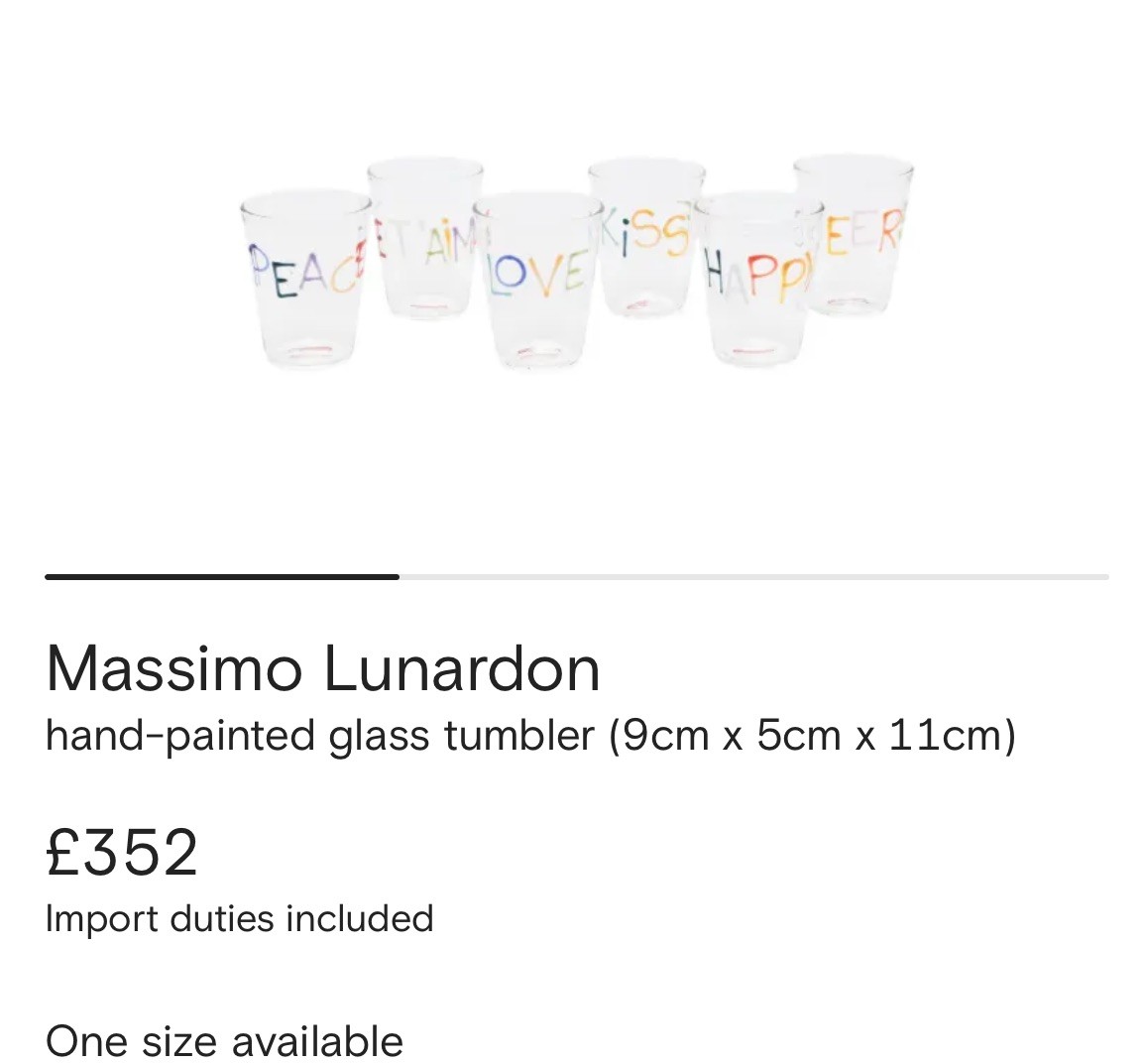Screen dimensions: 1144x1064
Task: Click the word available in size text
Action: [317, 1041]
